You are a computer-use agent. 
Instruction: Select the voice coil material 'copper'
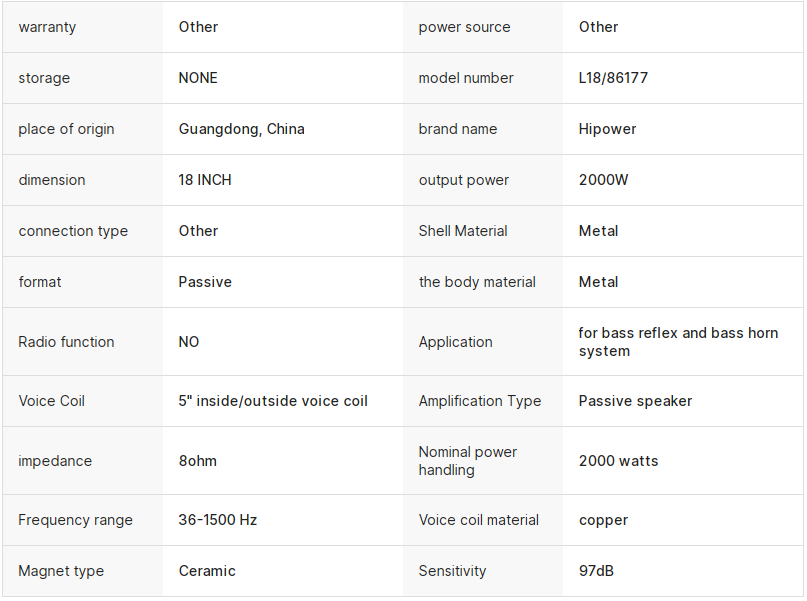pos(603,520)
